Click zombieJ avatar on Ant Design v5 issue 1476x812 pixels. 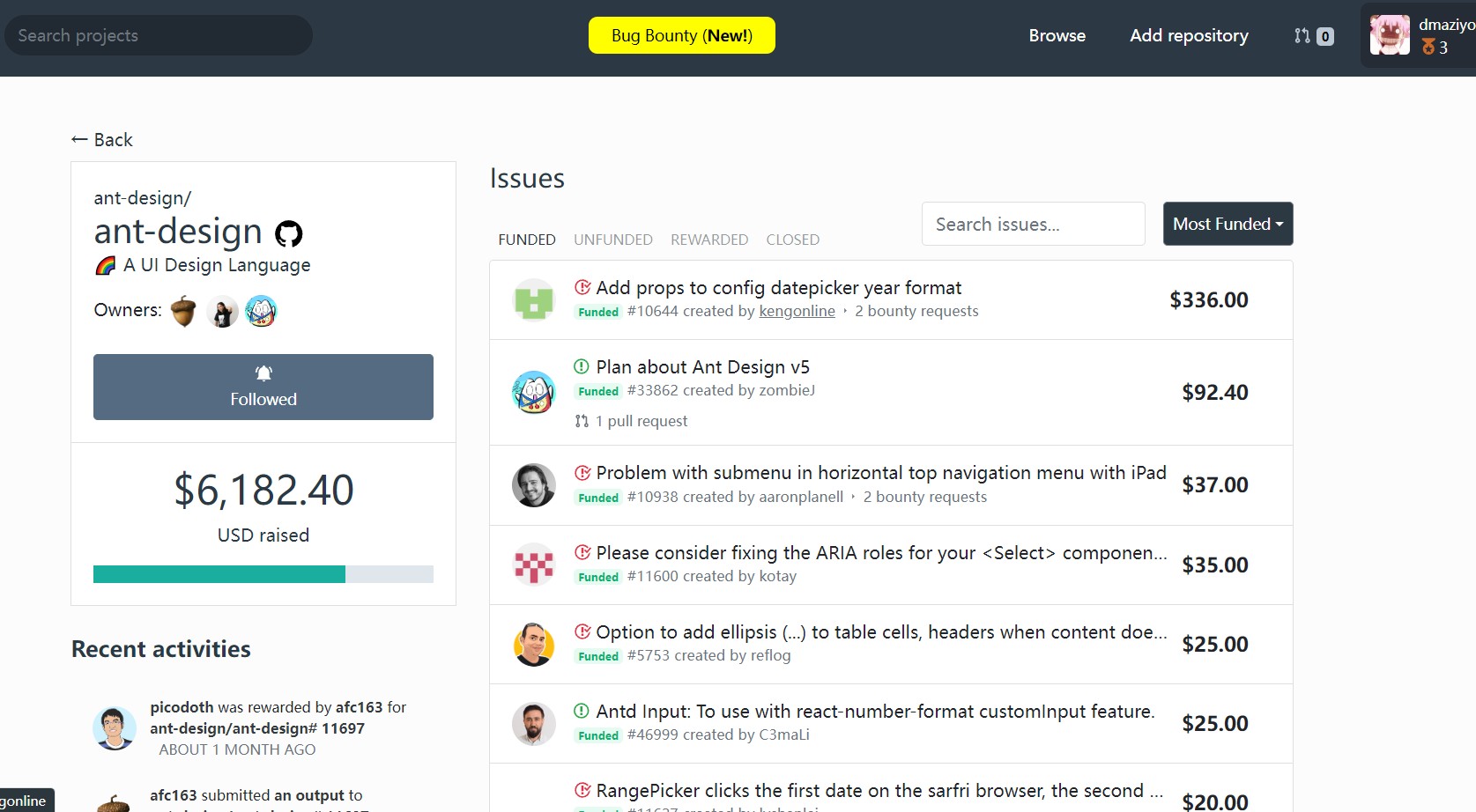(534, 392)
